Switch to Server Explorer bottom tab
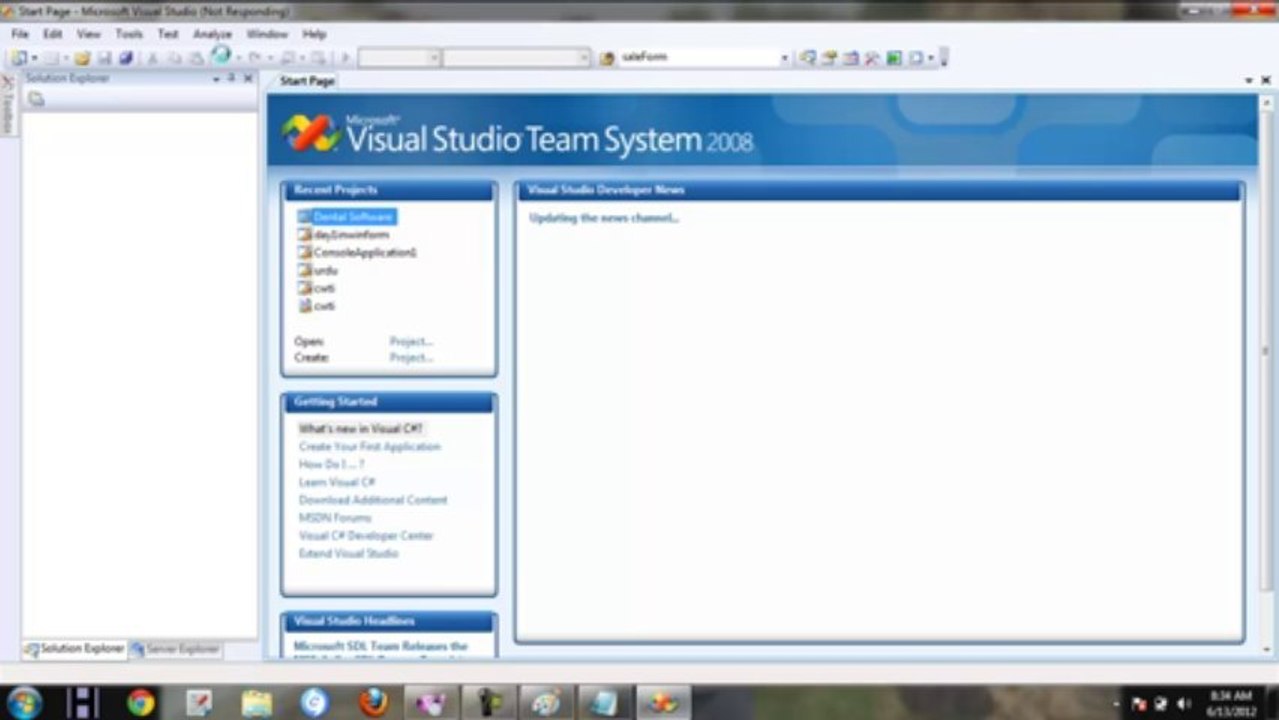Image resolution: width=1279 pixels, height=720 pixels. pyautogui.click(x=175, y=649)
